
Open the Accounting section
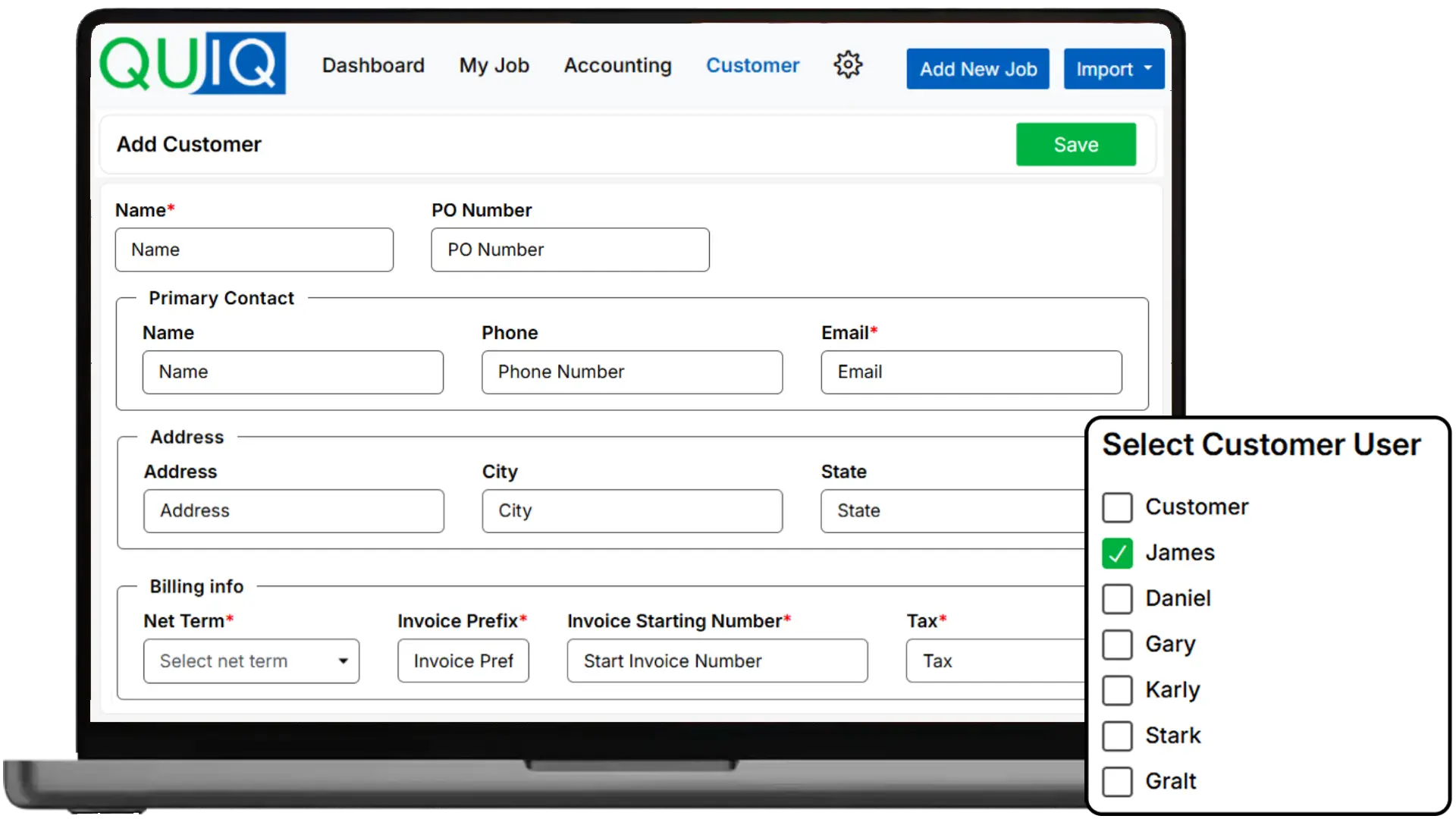(617, 65)
